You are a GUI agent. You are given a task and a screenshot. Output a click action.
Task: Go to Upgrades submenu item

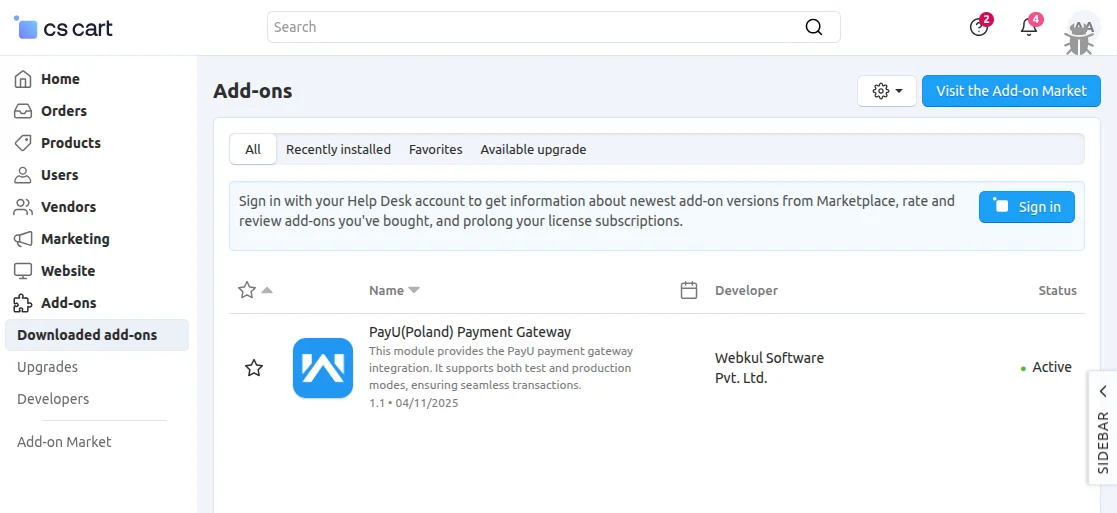(x=48, y=367)
